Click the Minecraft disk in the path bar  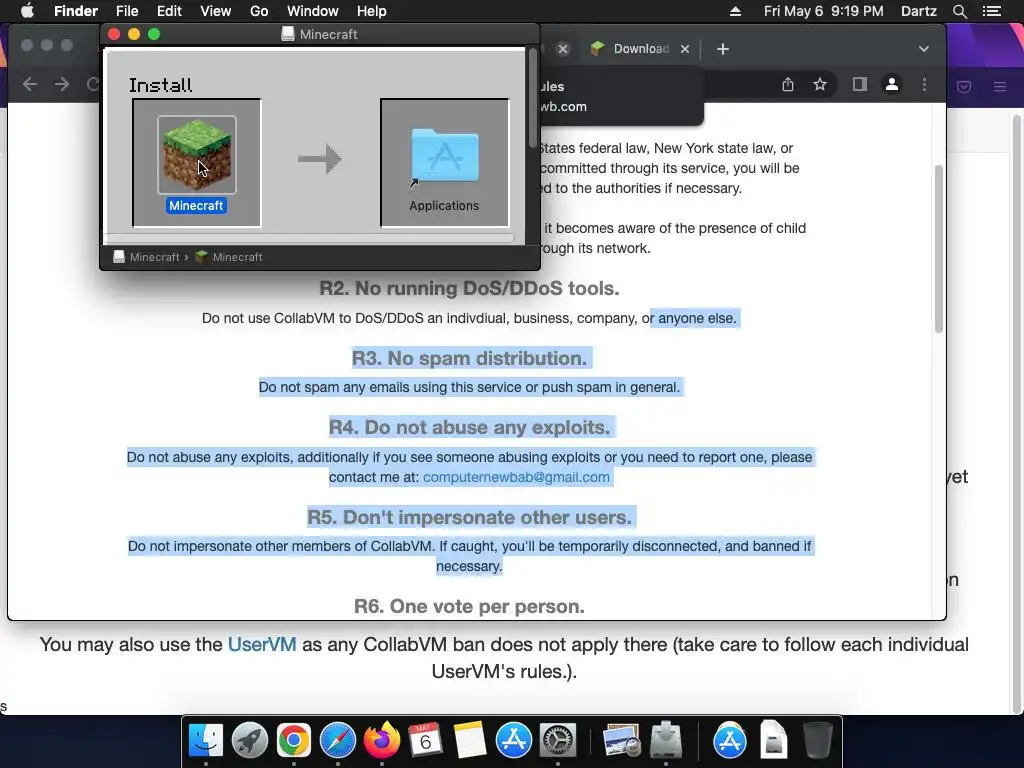click(146, 257)
